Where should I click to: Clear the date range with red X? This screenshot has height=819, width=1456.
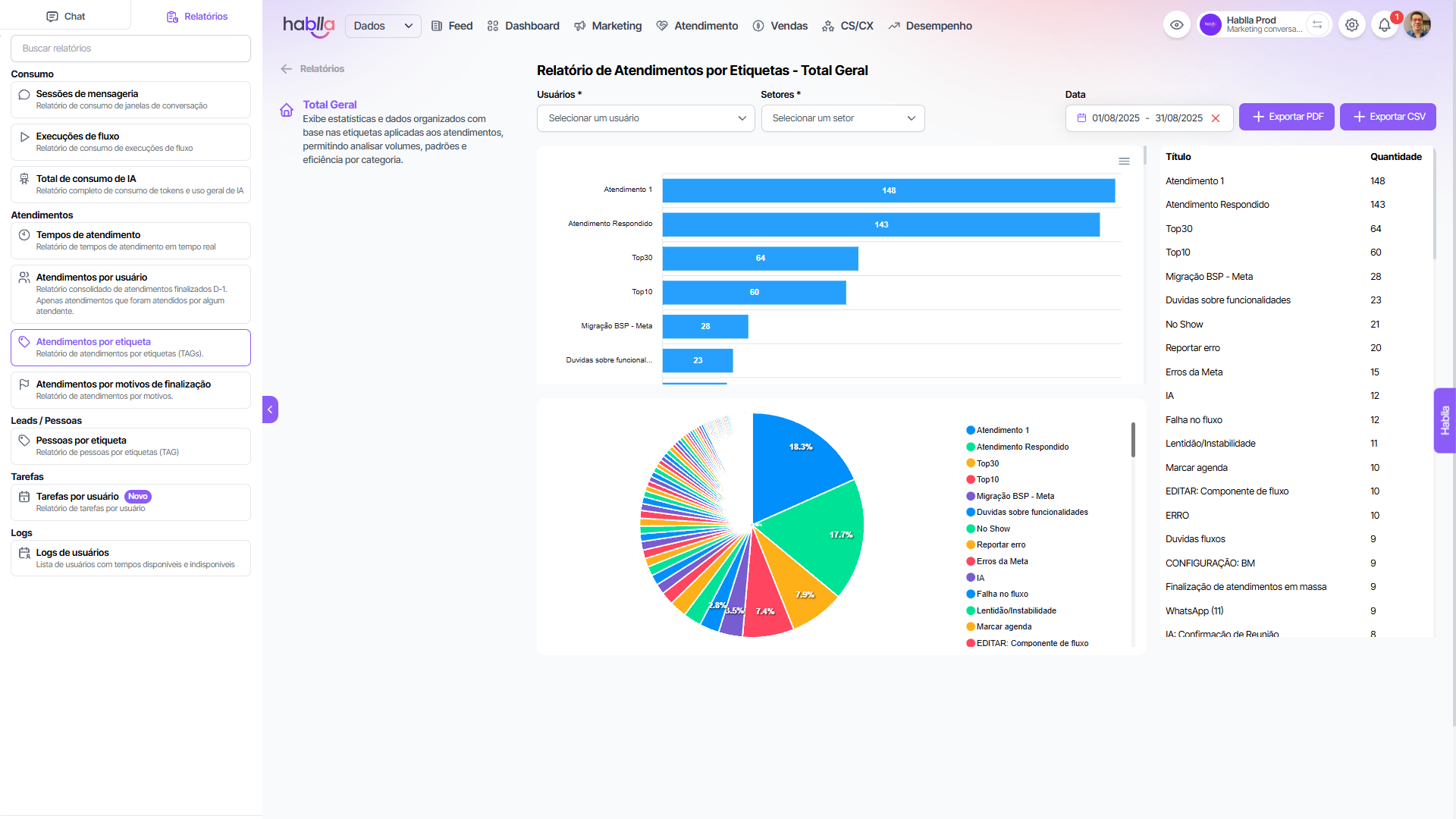point(1216,118)
